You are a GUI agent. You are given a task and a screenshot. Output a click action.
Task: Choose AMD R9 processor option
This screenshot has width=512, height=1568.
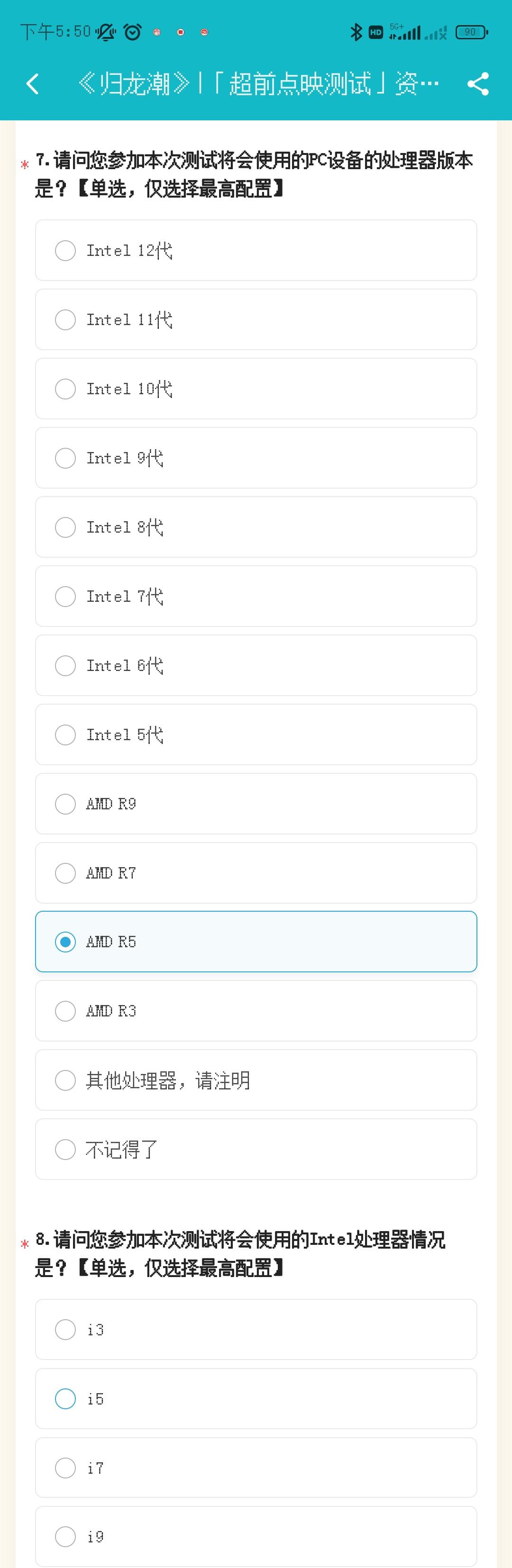[x=65, y=804]
